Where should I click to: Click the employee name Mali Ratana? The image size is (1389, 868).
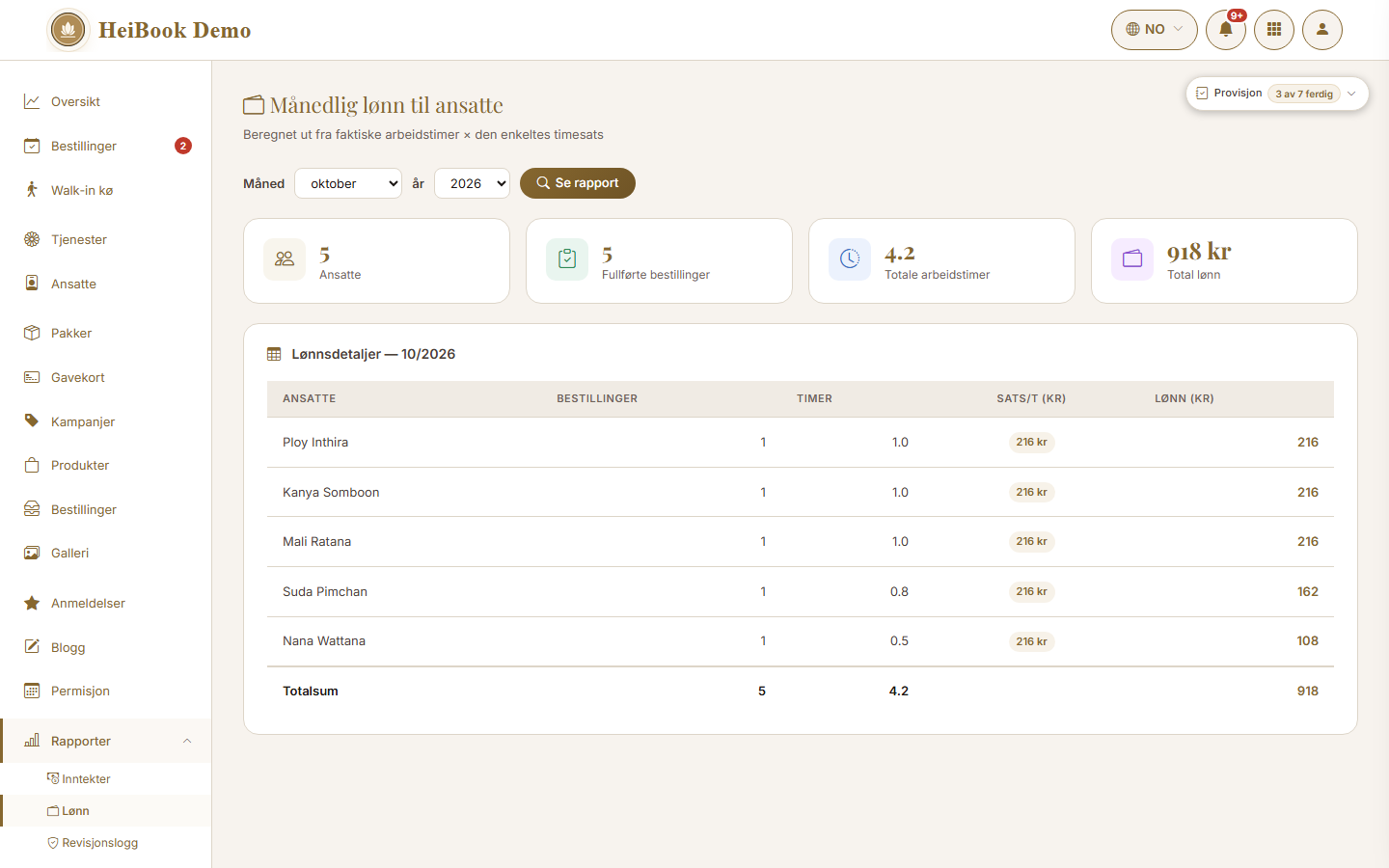(316, 542)
